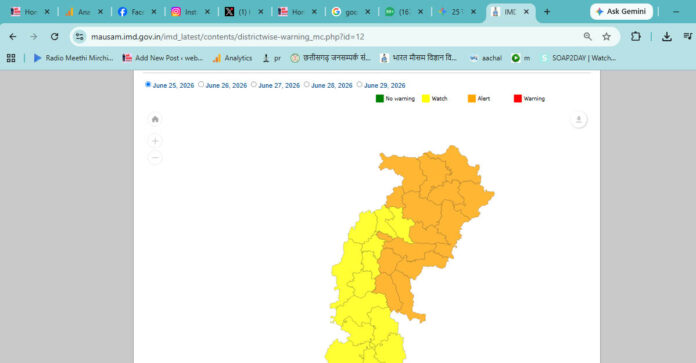Close the Instagram tab
The height and width of the screenshot is (363, 696).
coord(207,12)
